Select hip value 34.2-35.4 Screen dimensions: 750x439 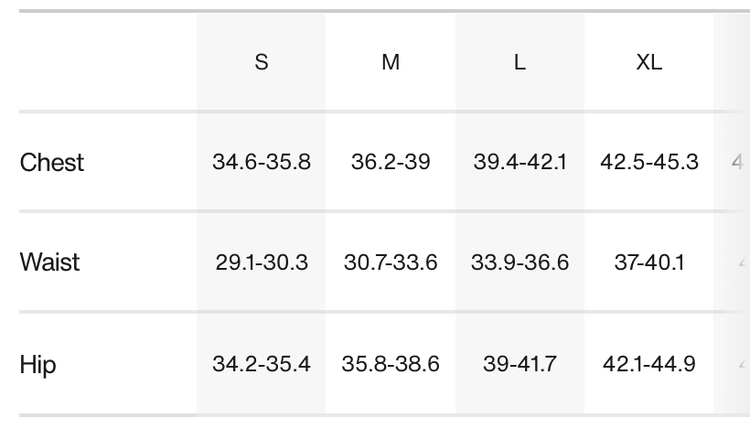pos(261,364)
